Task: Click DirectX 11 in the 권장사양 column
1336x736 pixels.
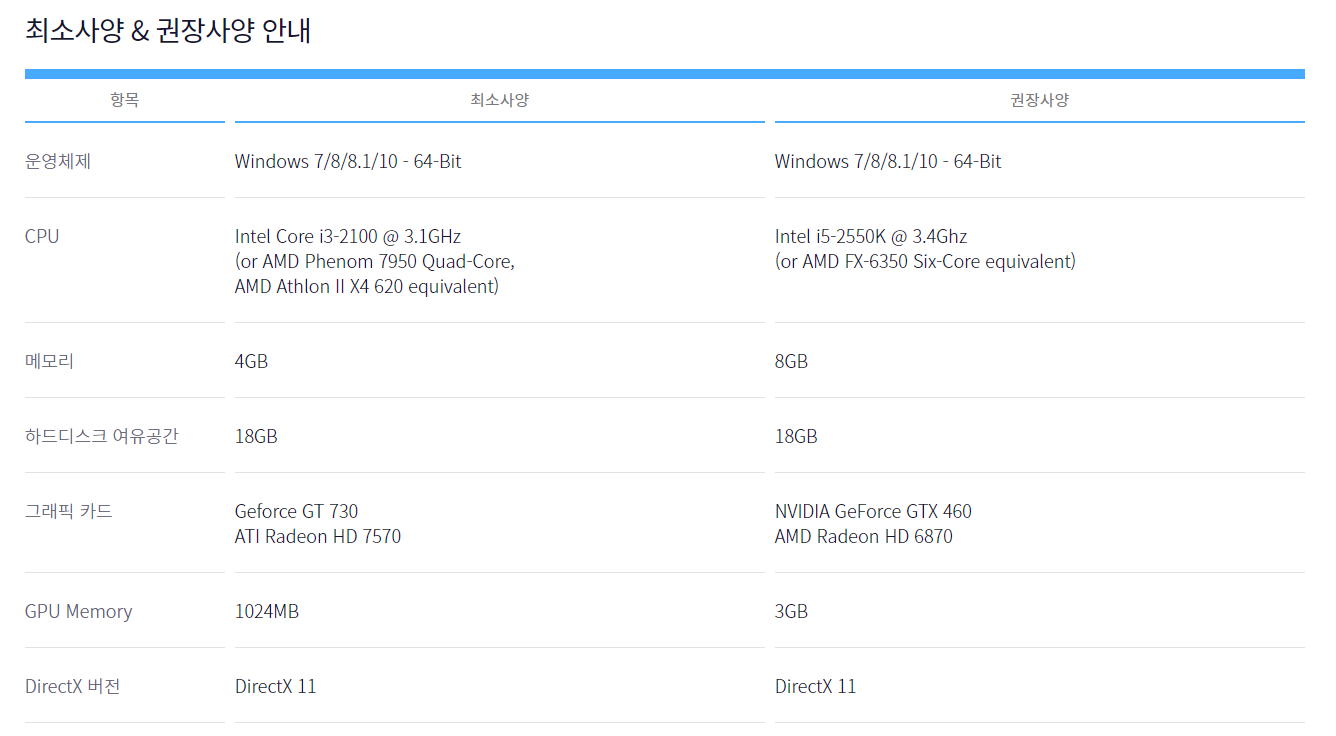Action: pos(816,686)
